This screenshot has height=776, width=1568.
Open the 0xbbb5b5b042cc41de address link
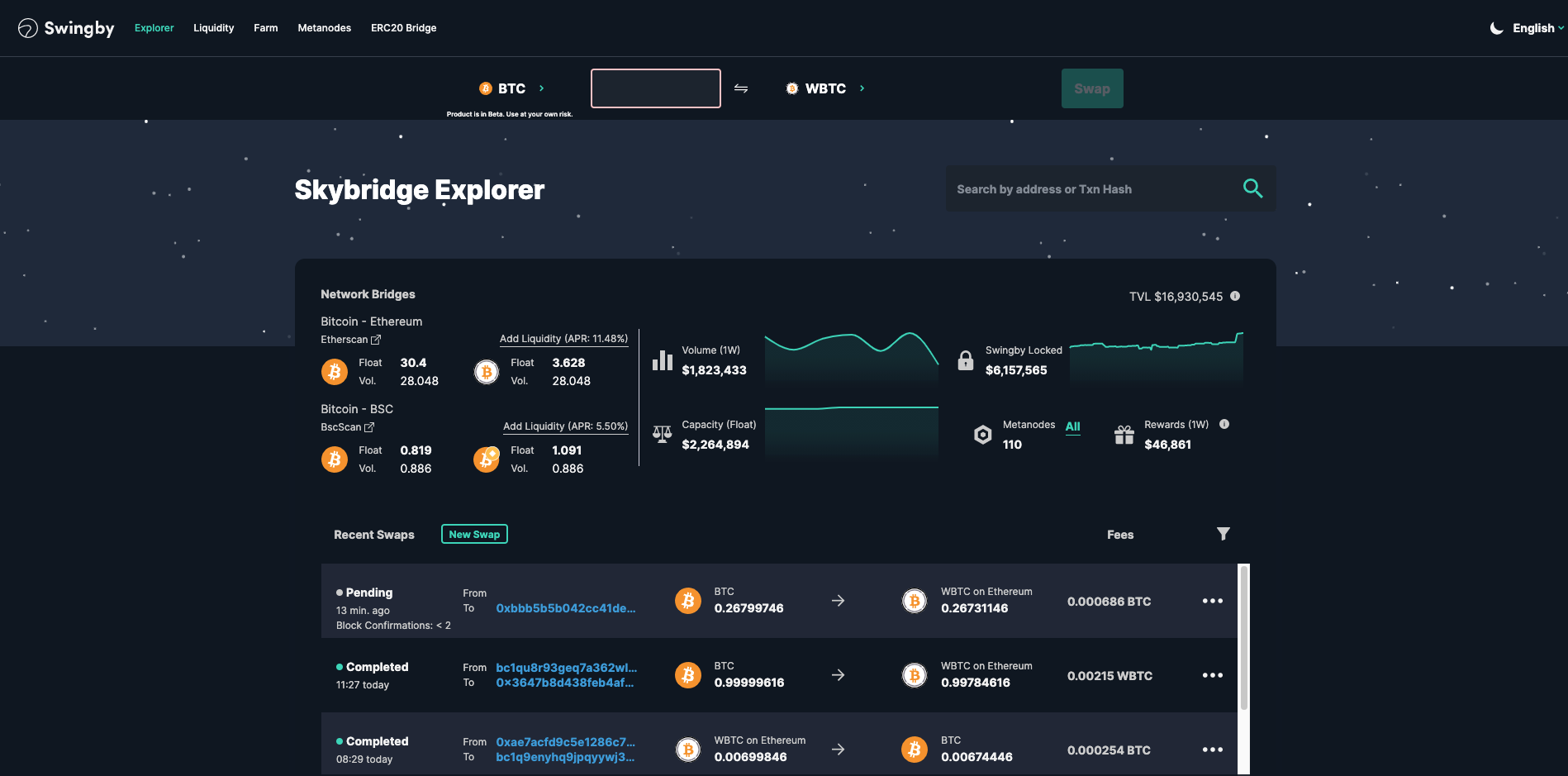tap(566, 608)
